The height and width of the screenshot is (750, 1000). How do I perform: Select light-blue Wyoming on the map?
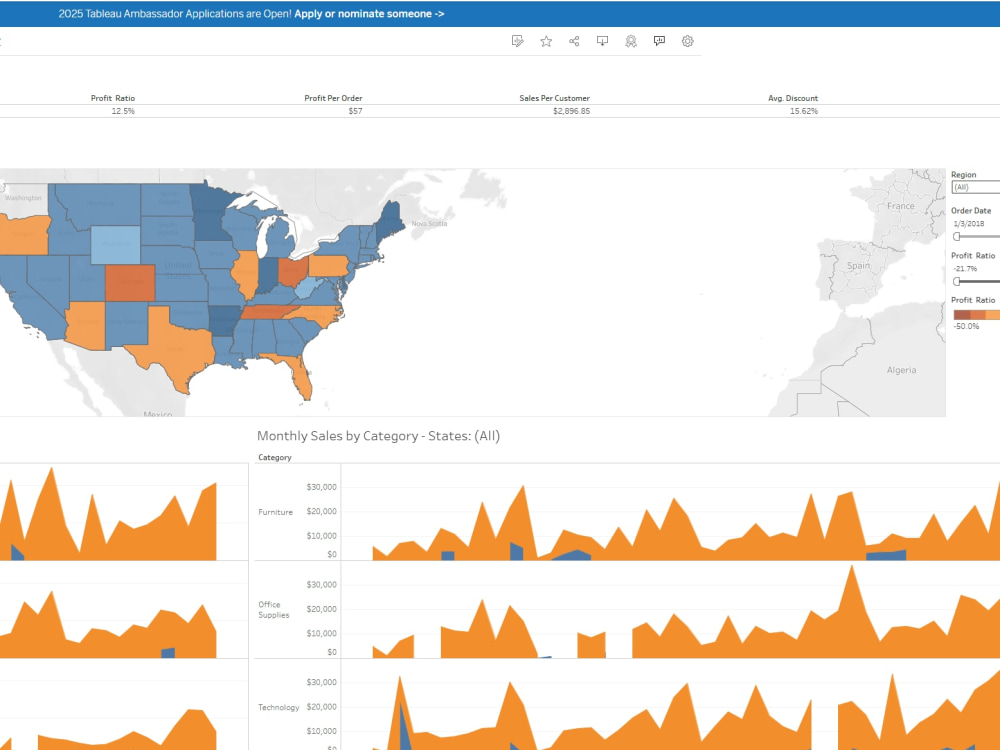(115, 244)
